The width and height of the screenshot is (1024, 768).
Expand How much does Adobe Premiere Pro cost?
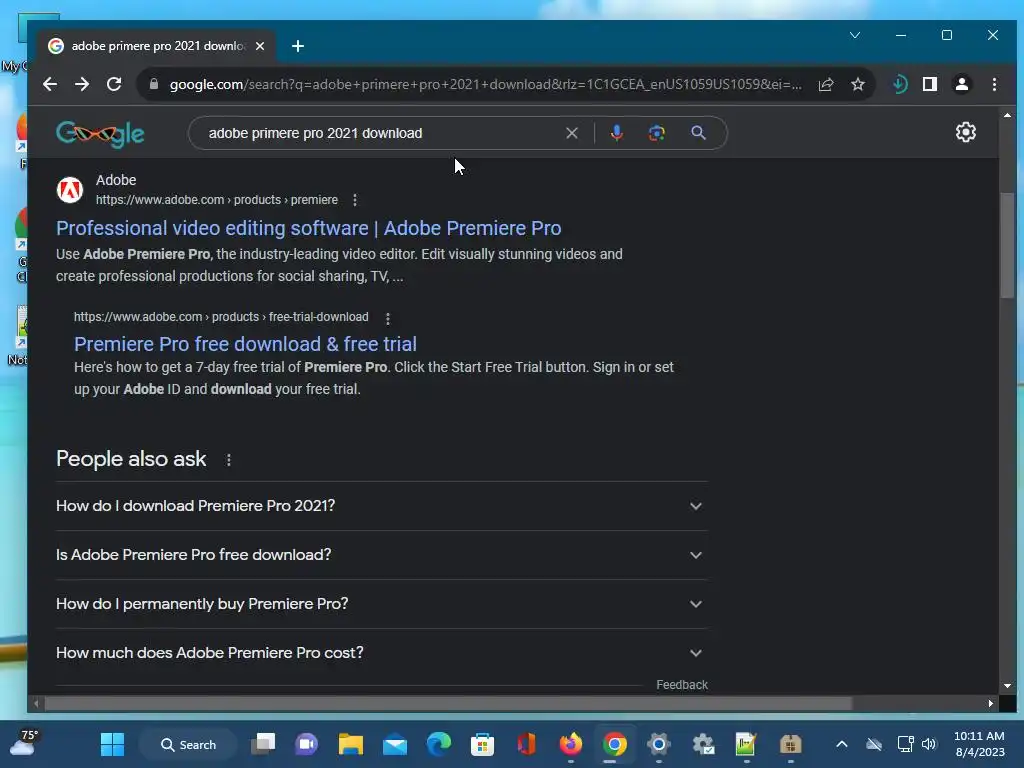coord(381,653)
